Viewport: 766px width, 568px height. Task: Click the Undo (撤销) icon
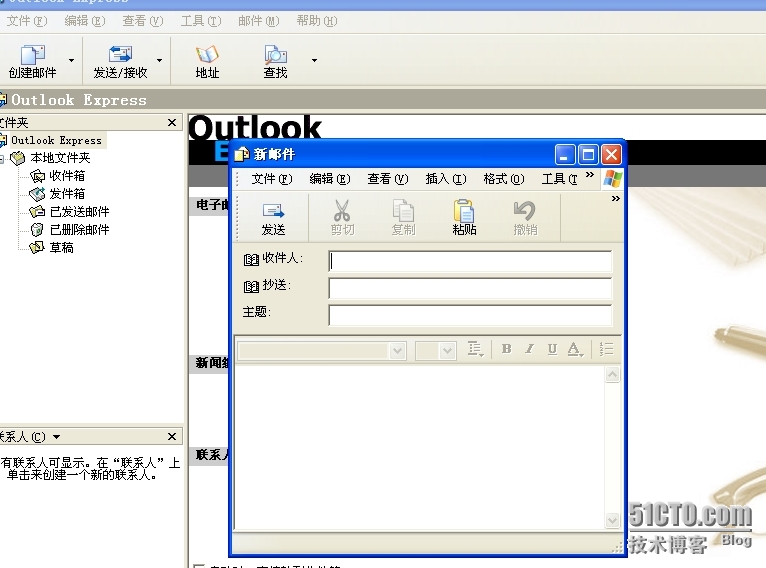(x=525, y=218)
